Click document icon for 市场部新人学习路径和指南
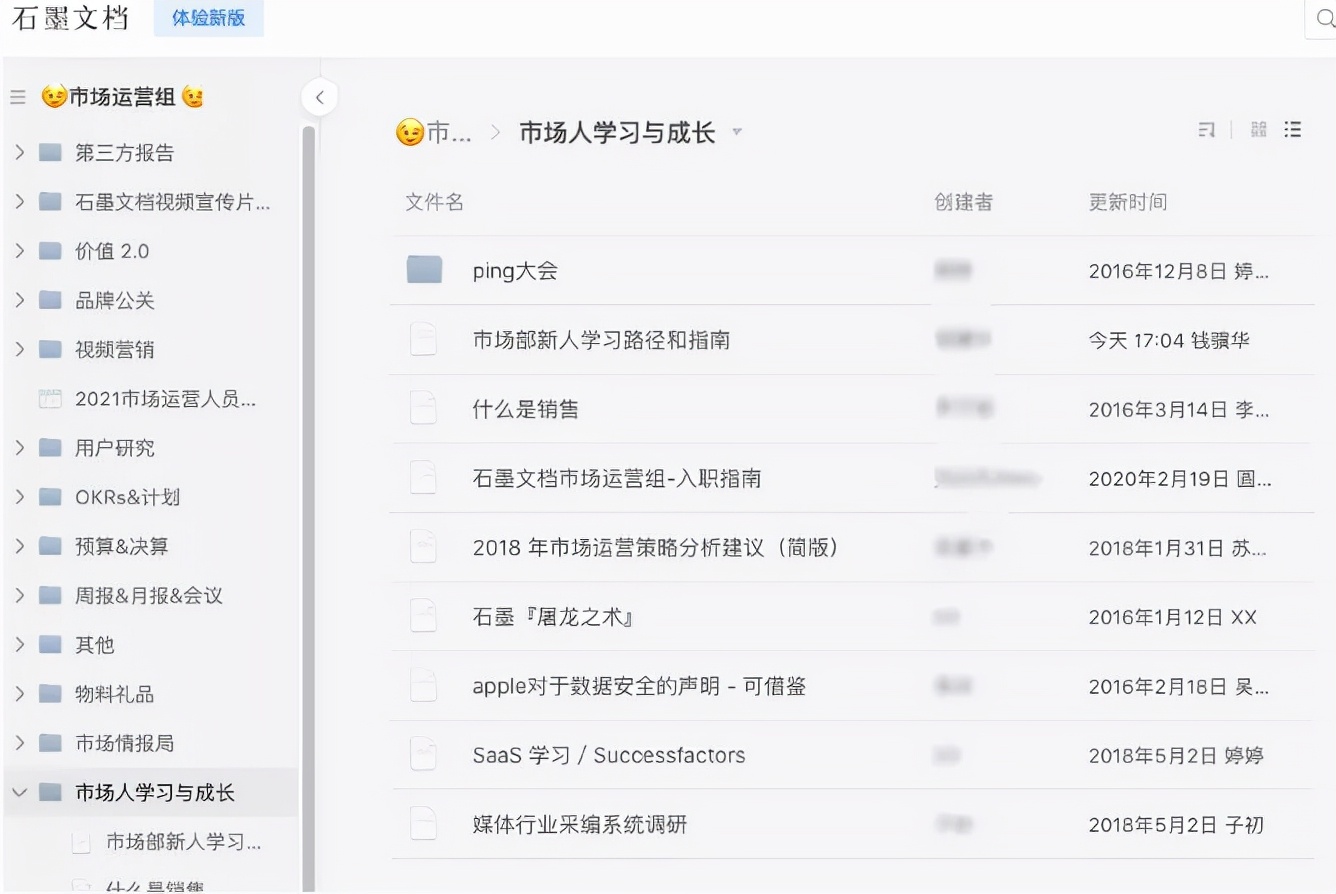 coord(424,340)
